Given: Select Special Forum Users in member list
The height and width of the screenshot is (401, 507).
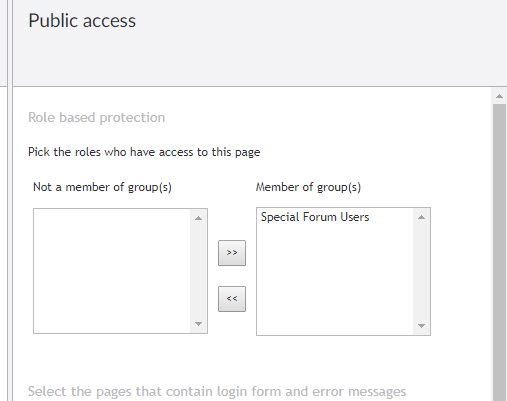Looking at the screenshot, I should click(315, 217).
